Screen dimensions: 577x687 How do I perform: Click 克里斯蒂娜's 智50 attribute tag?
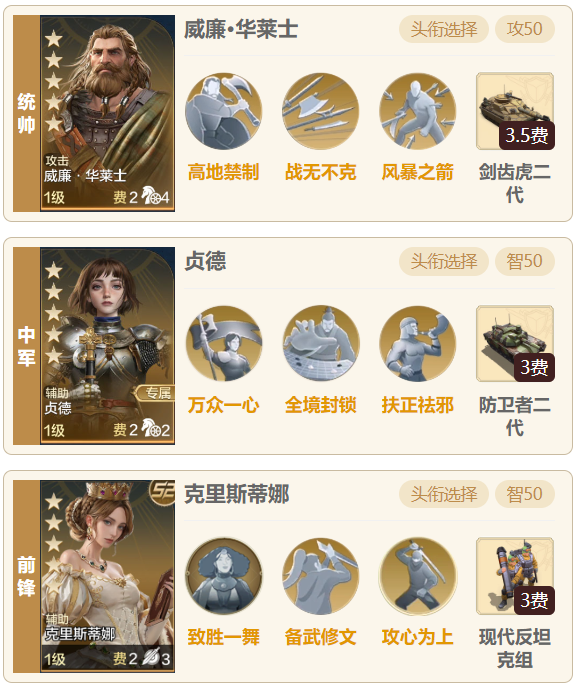pos(525,494)
